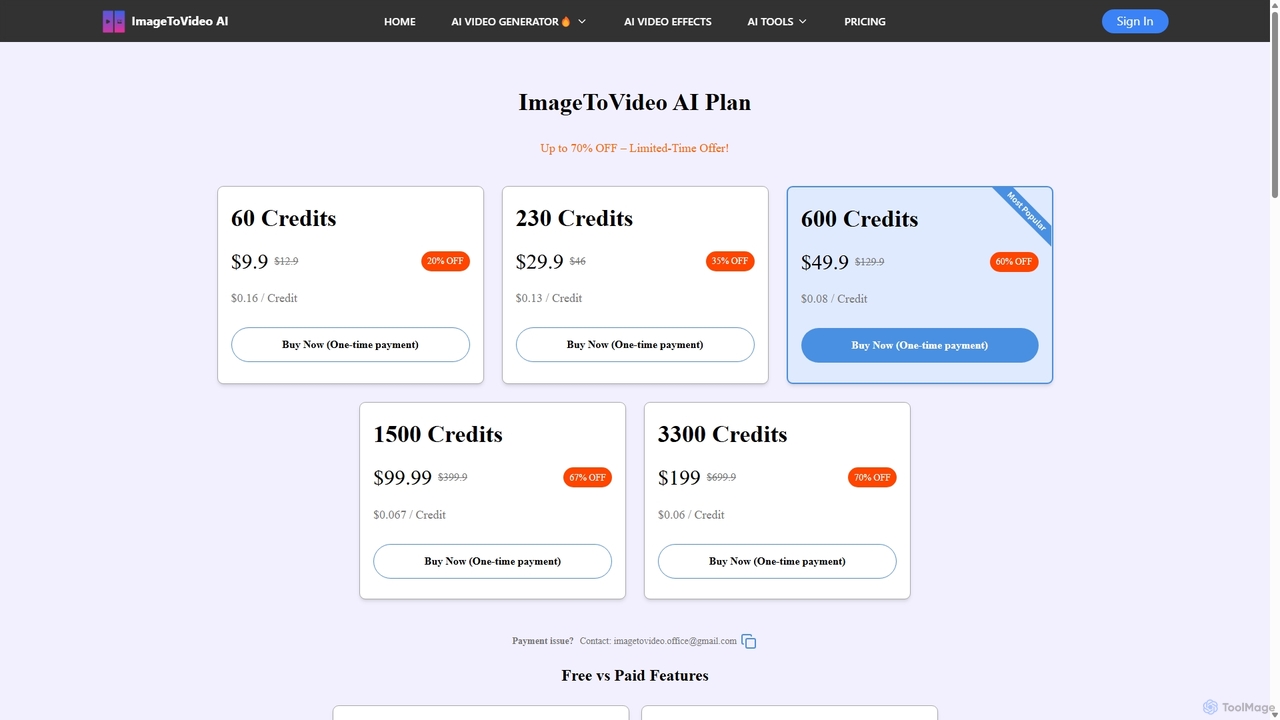Screen dimensions: 1280x720
Task: Click the $9.9 price
Action: (x=250, y=262)
